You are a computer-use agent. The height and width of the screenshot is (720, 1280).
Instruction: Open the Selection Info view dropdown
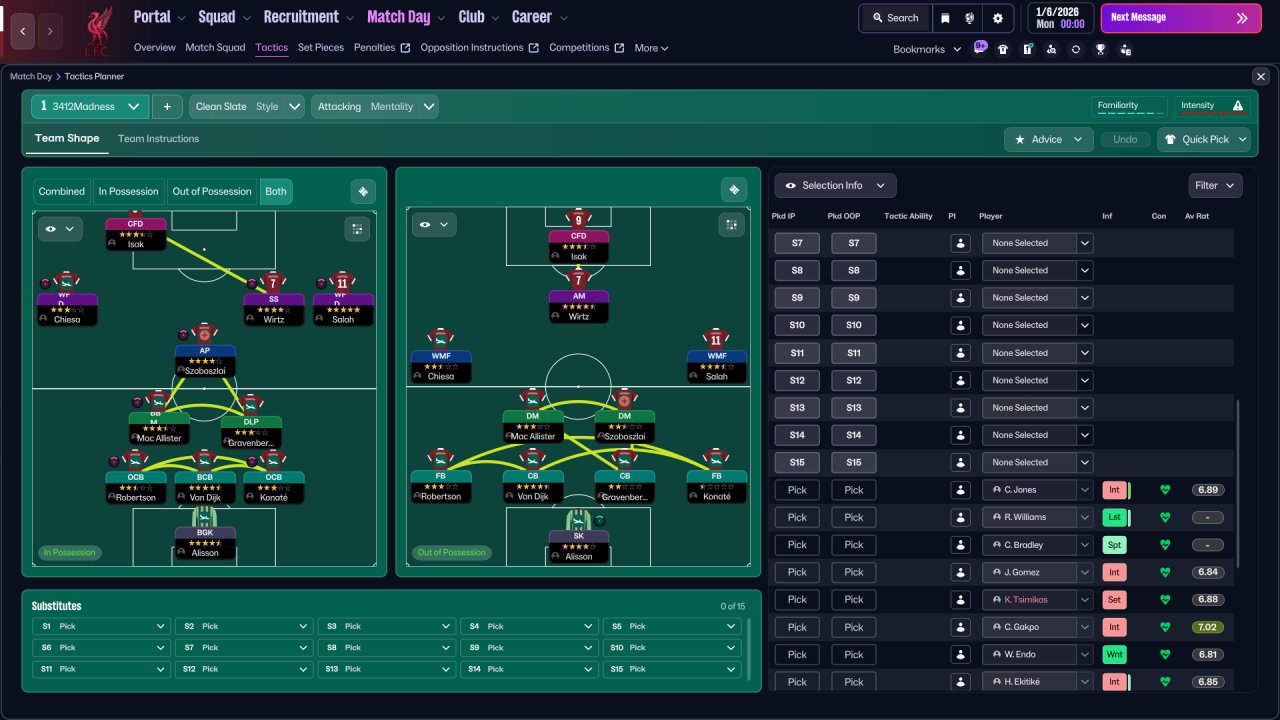(x=835, y=185)
